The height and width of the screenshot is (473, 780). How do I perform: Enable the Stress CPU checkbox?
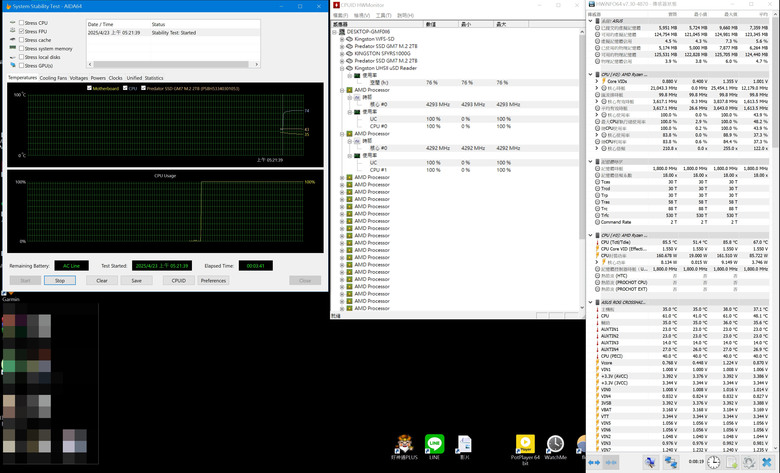pyautogui.click(x=21, y=23)
